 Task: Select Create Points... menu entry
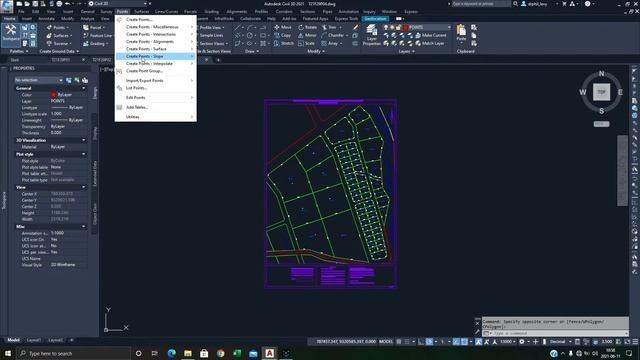[156, 20]
